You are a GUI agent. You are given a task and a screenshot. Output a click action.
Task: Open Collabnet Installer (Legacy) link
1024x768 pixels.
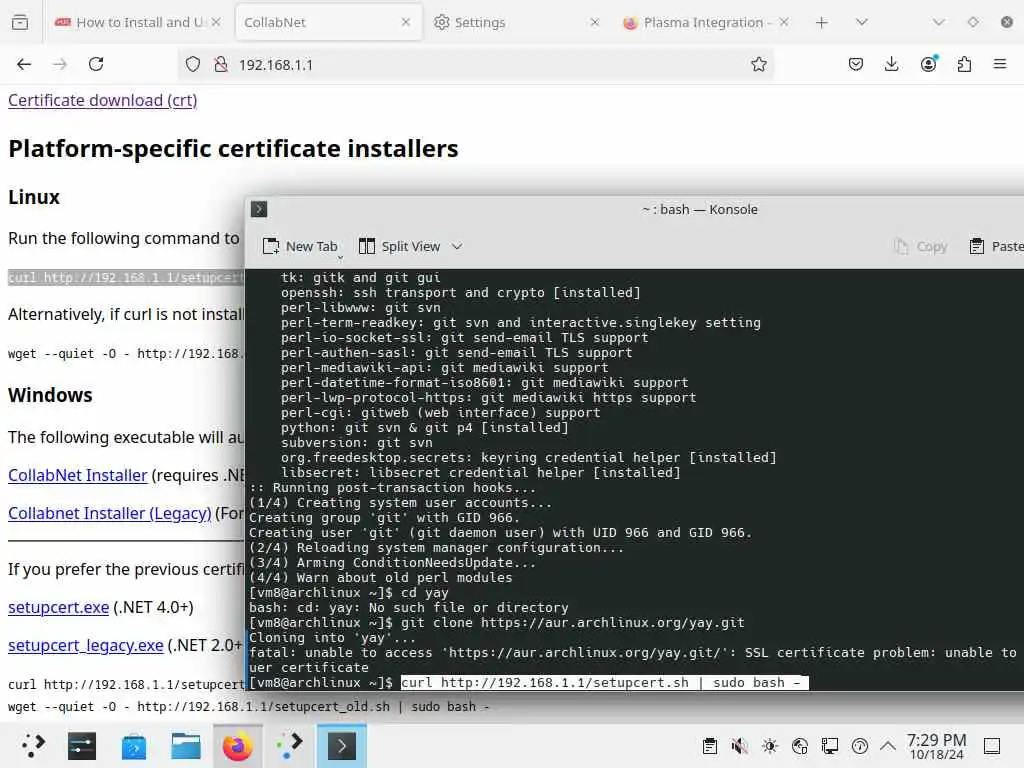[x=110, y=513]
